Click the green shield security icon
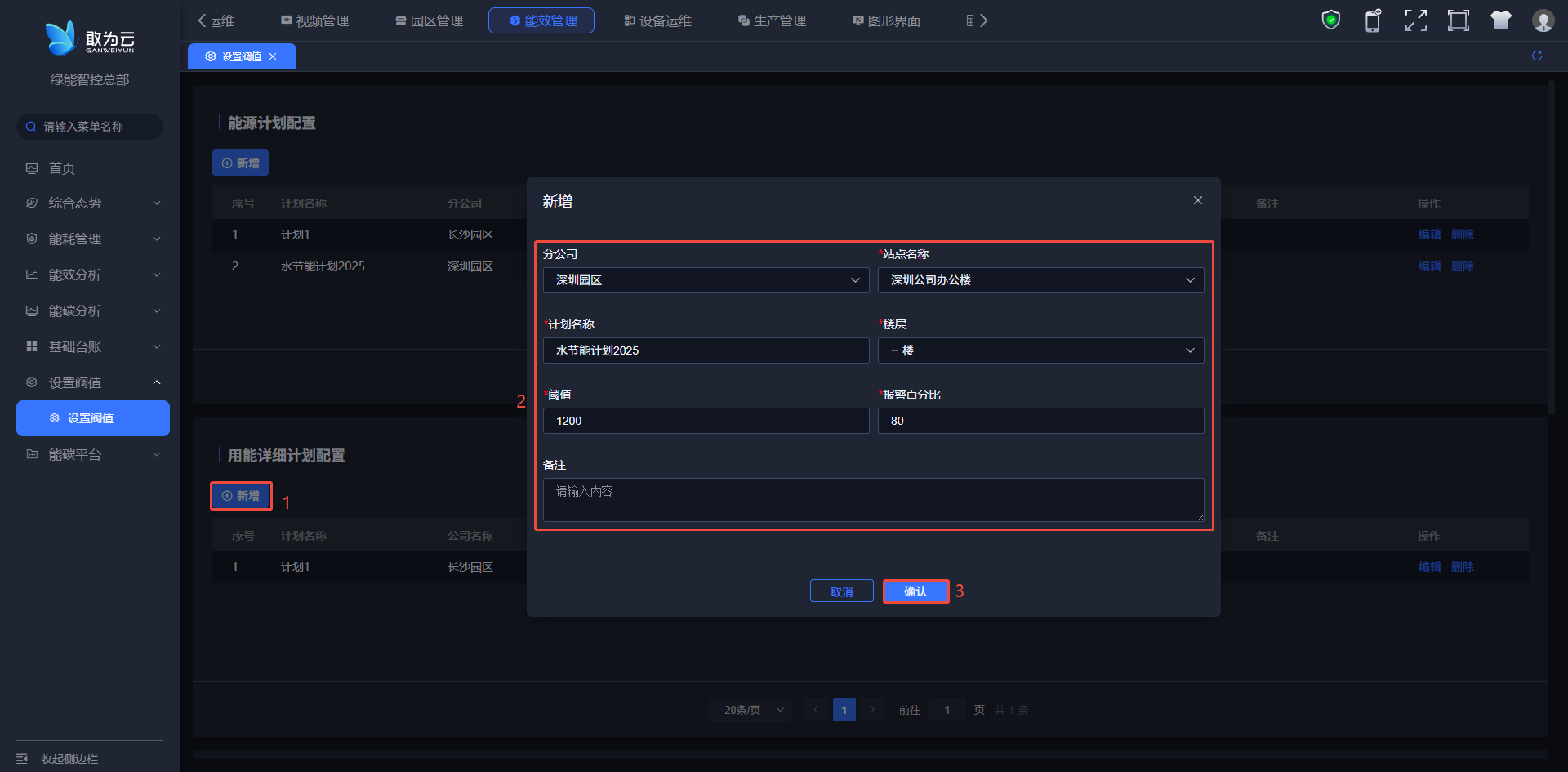 [1331, 20]
